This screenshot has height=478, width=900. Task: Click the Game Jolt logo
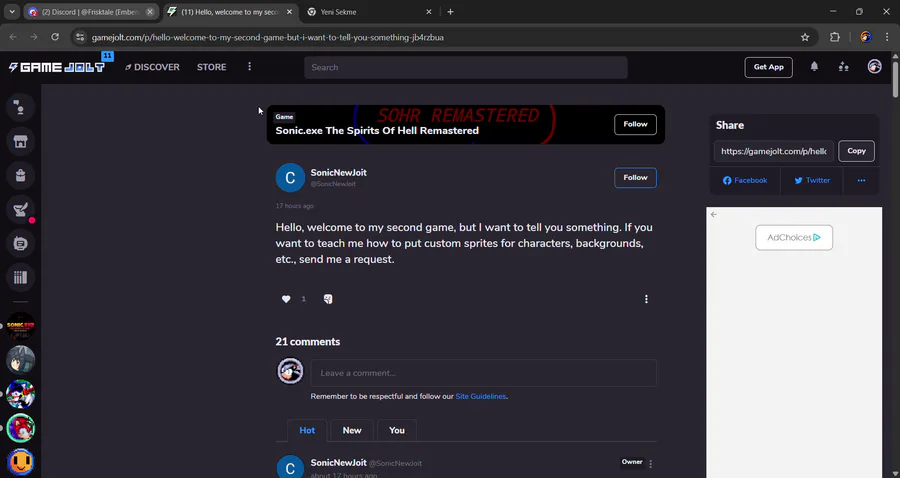tap(57, 67)
